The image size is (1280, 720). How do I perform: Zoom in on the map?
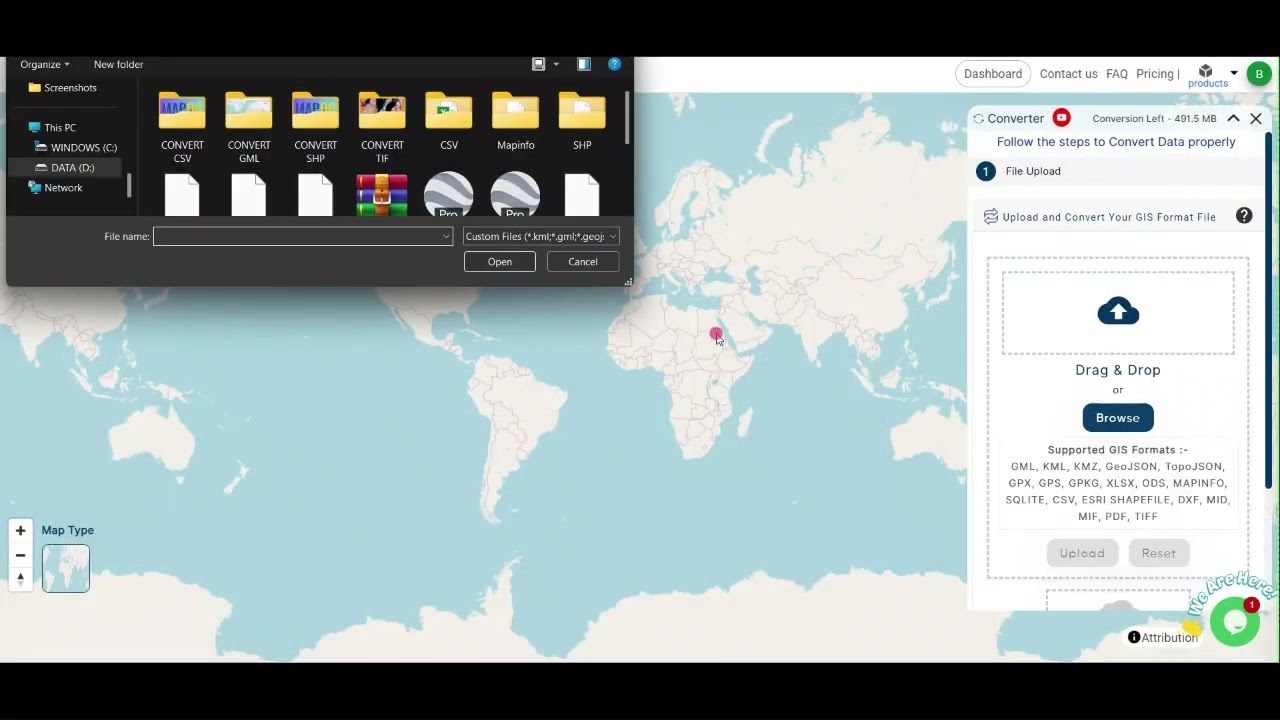point(20,531)
